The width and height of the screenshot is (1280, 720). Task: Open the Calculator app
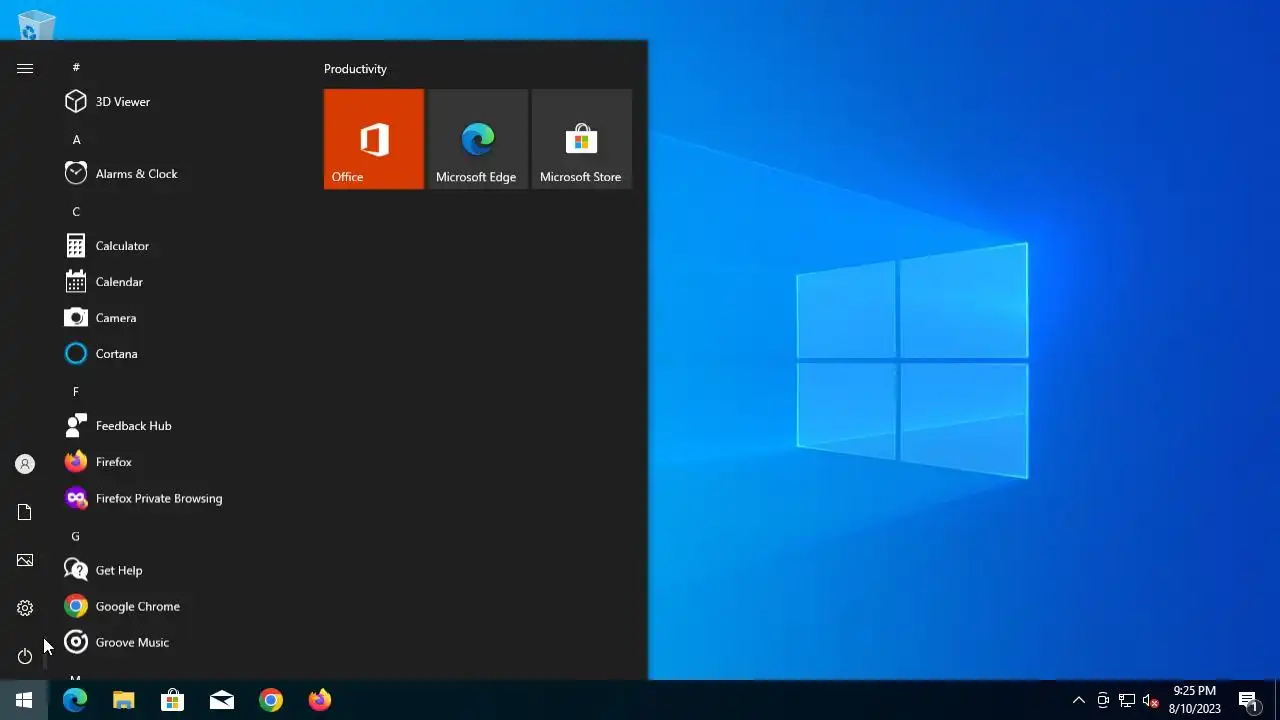point(180,246)
